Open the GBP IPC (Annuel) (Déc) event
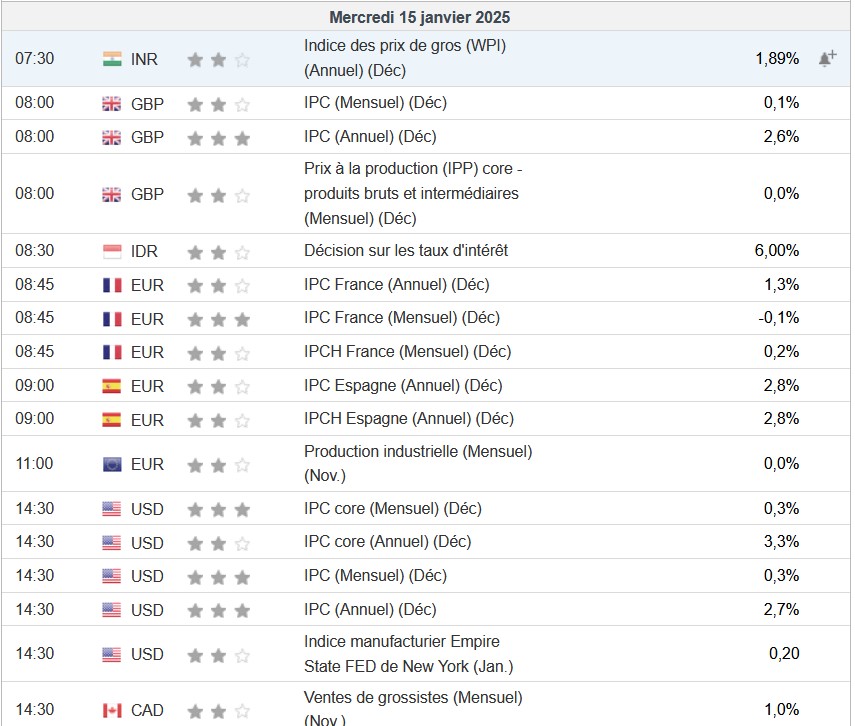 point(370,136)
